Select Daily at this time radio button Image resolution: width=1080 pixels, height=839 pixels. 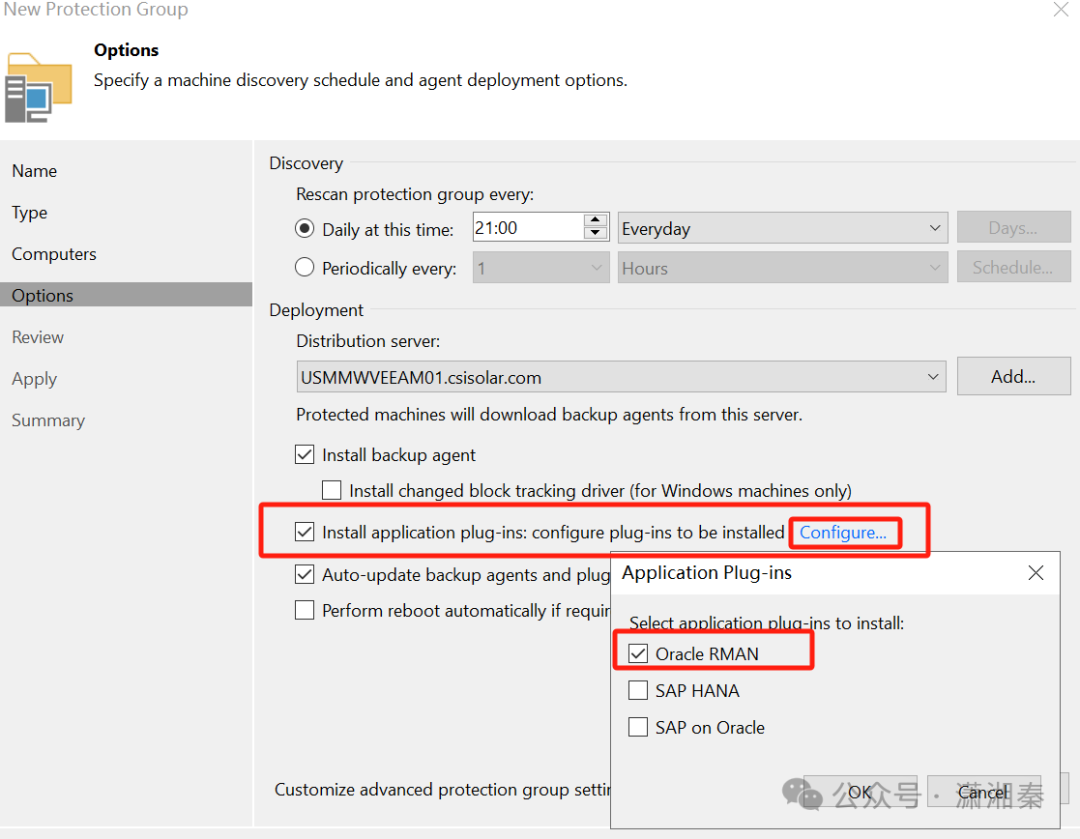304,229
